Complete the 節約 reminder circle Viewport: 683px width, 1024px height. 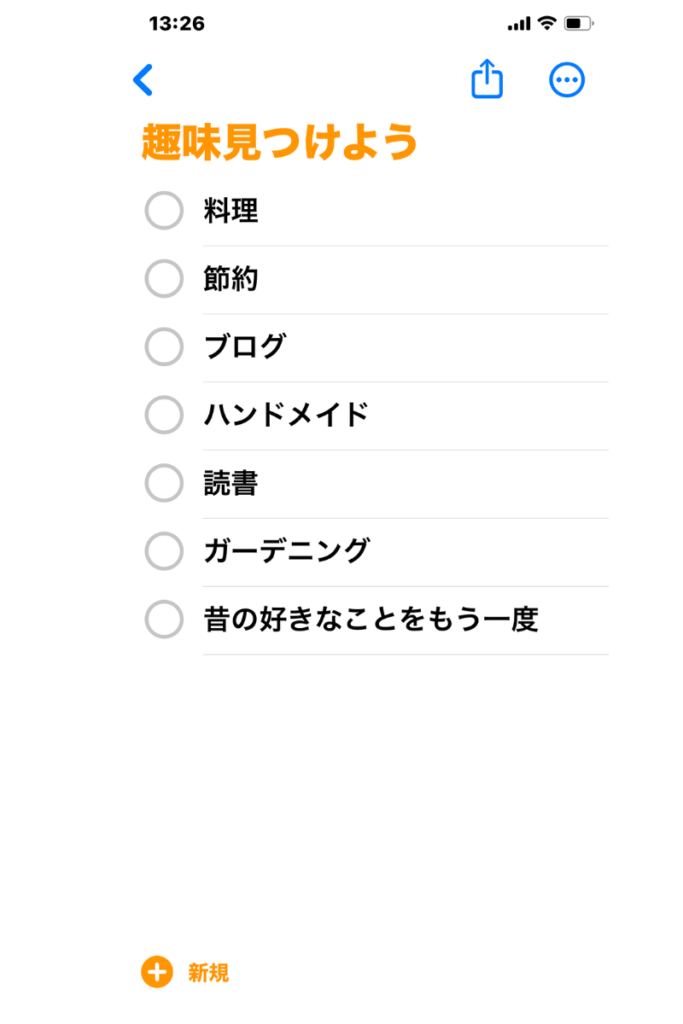click(164, 279)
